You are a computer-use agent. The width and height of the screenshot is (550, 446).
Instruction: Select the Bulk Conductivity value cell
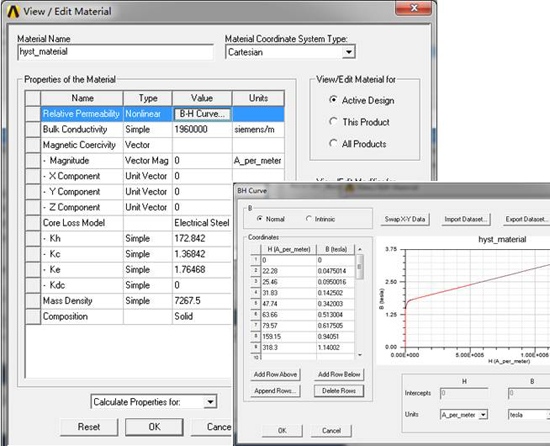click(x=202, y=129)
